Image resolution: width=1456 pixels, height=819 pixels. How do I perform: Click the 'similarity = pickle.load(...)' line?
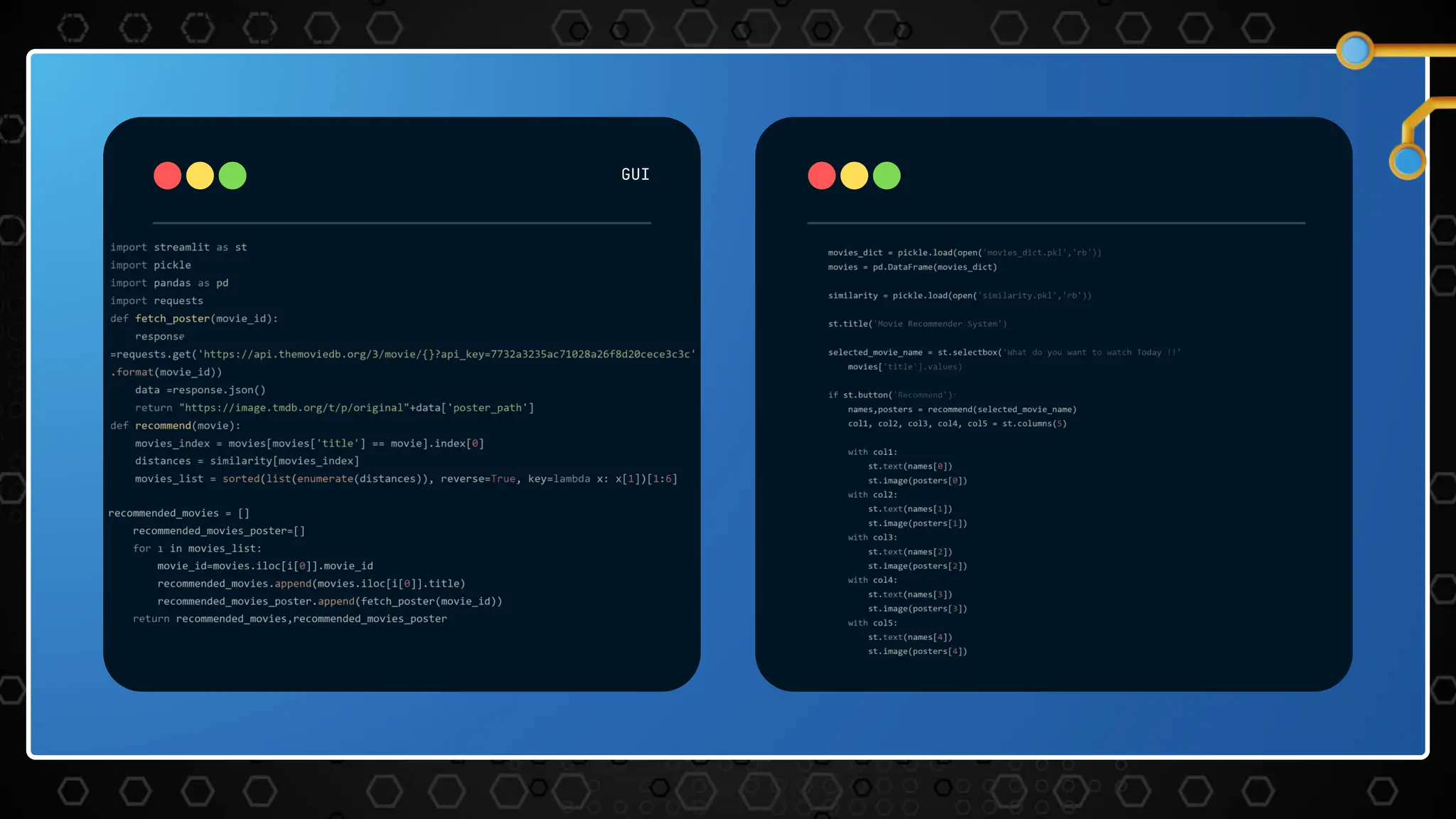click(960, 295)
